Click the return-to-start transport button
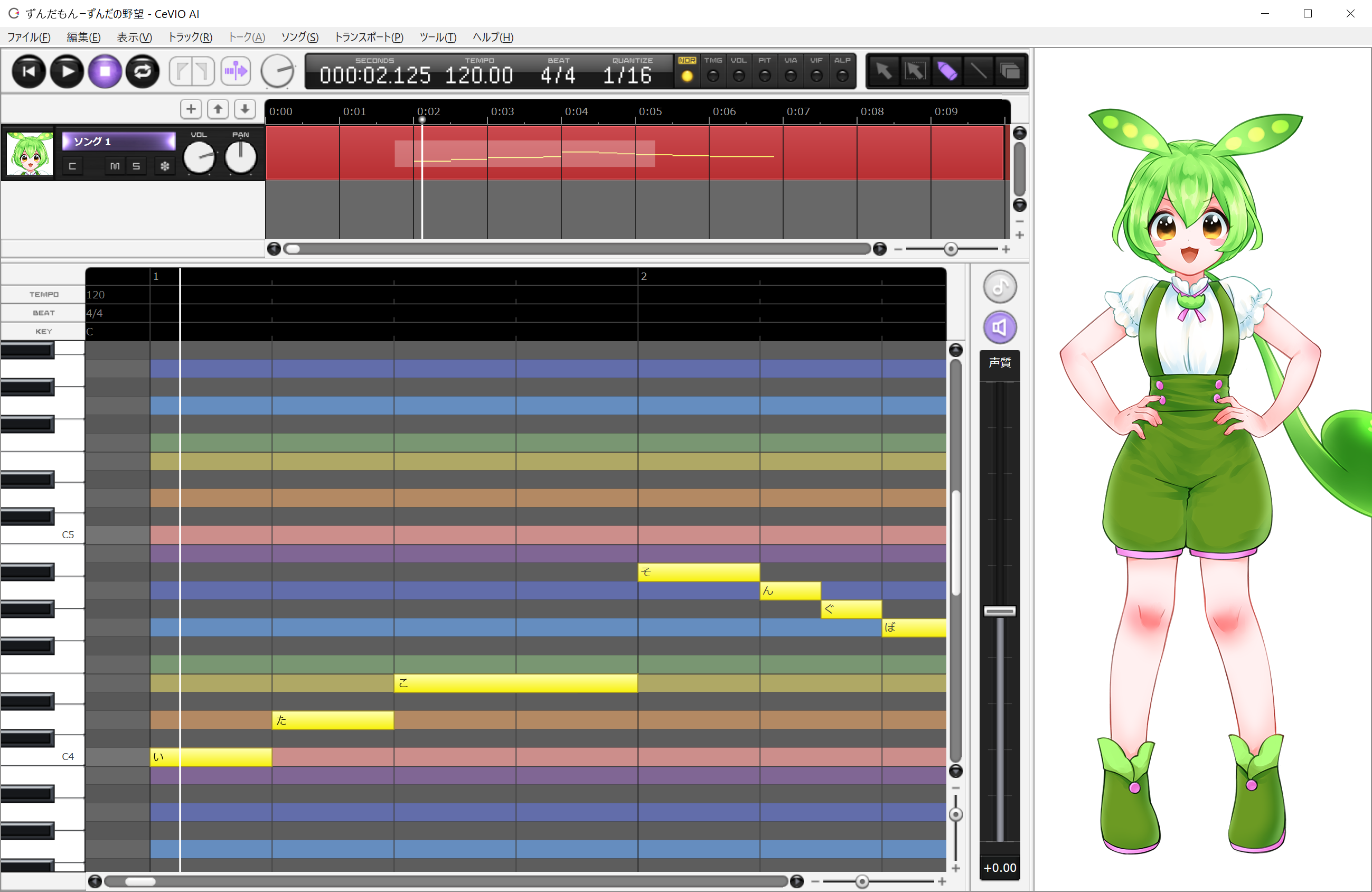1372x892 pixels. [29, 71]
